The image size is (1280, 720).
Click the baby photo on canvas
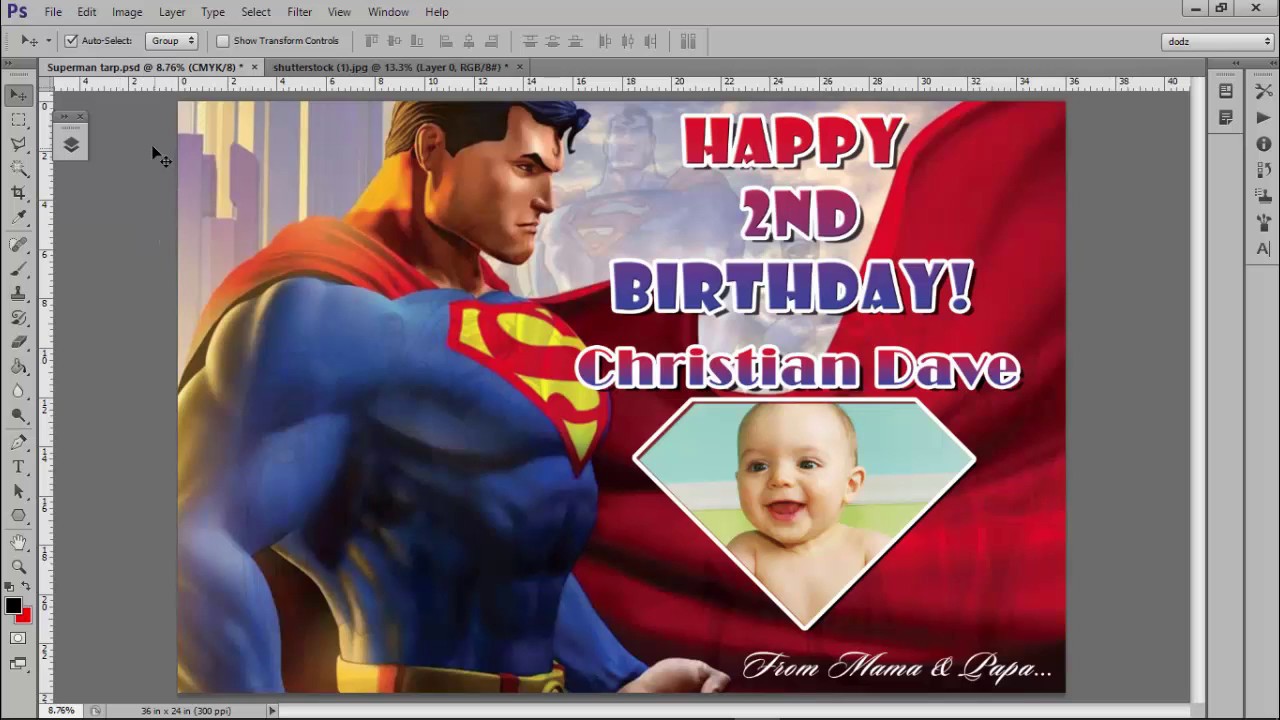(x=805, y=512)
